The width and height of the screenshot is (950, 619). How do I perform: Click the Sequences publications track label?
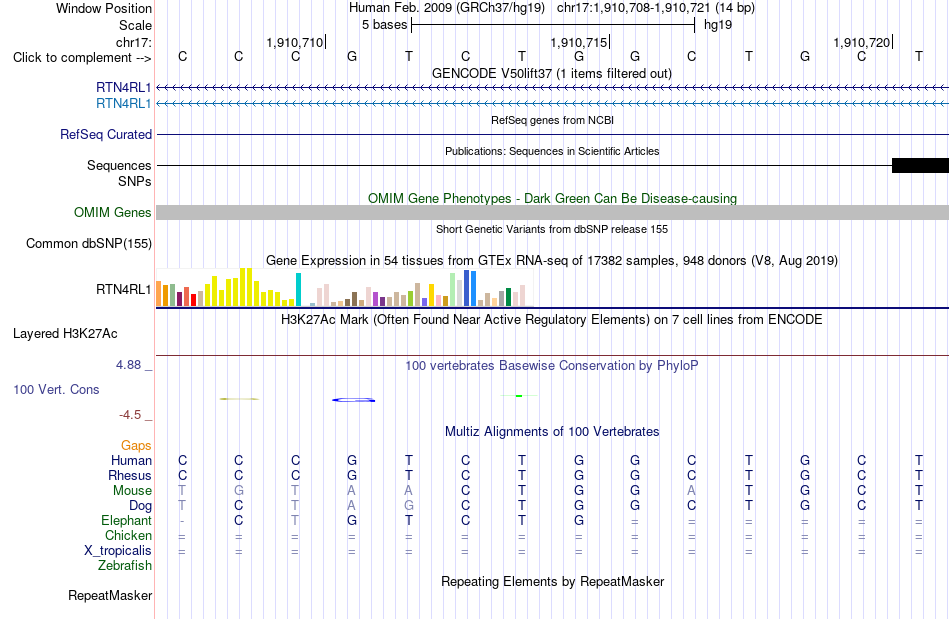119,165
